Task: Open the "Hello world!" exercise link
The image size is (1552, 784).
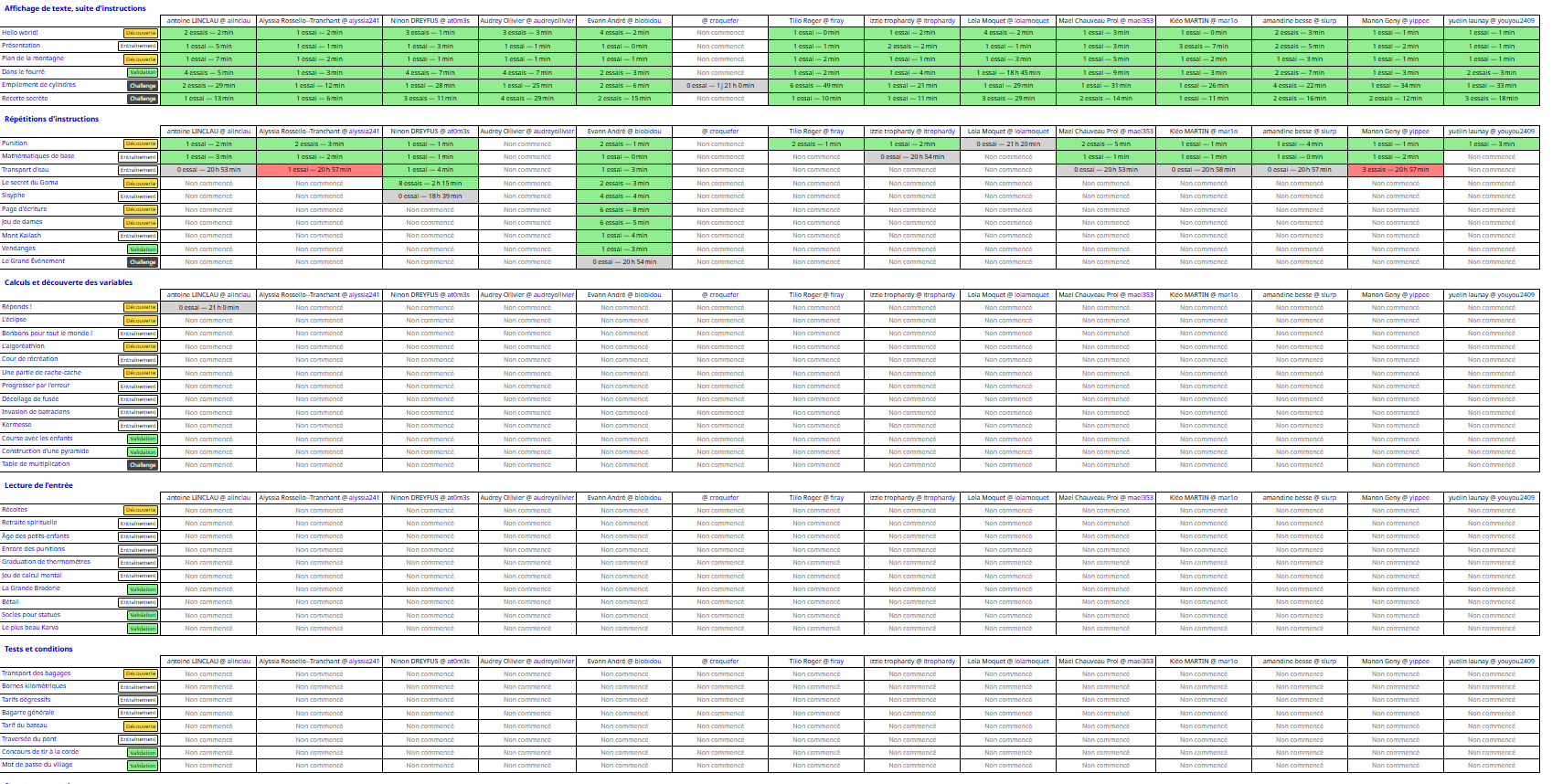Action: pyautogui.click(x=20, y=33)
